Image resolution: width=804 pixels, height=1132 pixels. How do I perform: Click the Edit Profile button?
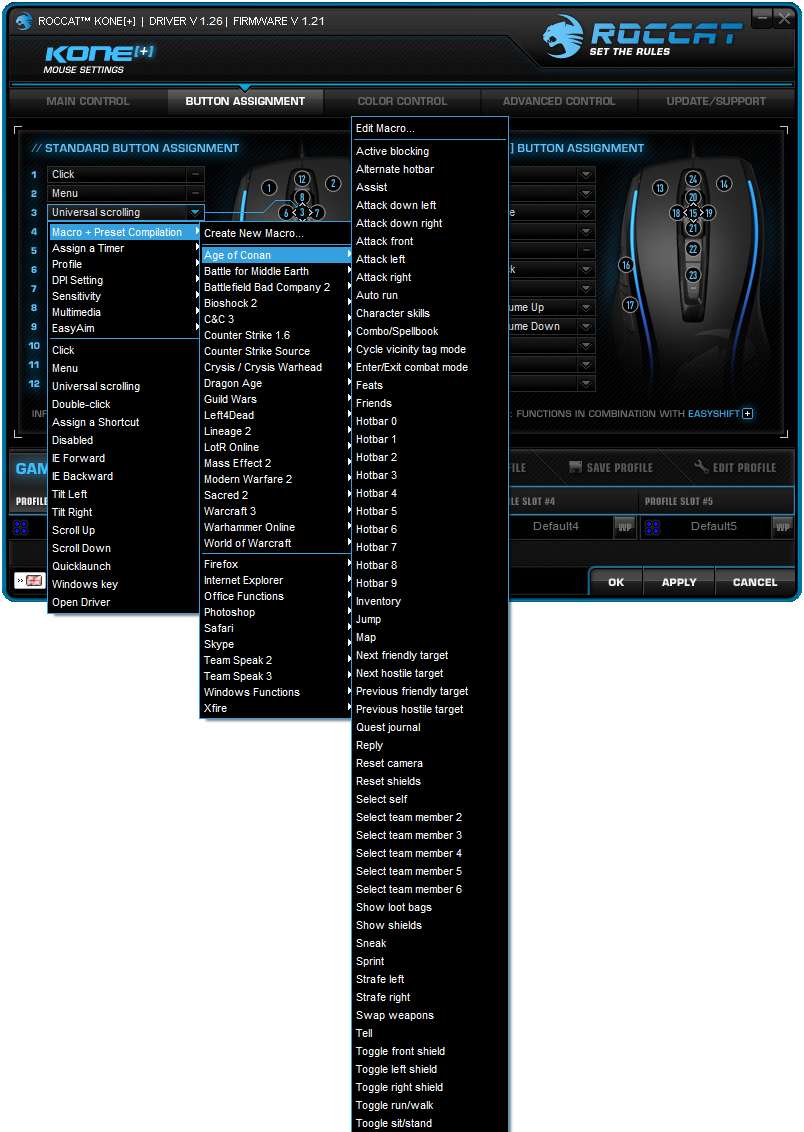tap(735, 468)
